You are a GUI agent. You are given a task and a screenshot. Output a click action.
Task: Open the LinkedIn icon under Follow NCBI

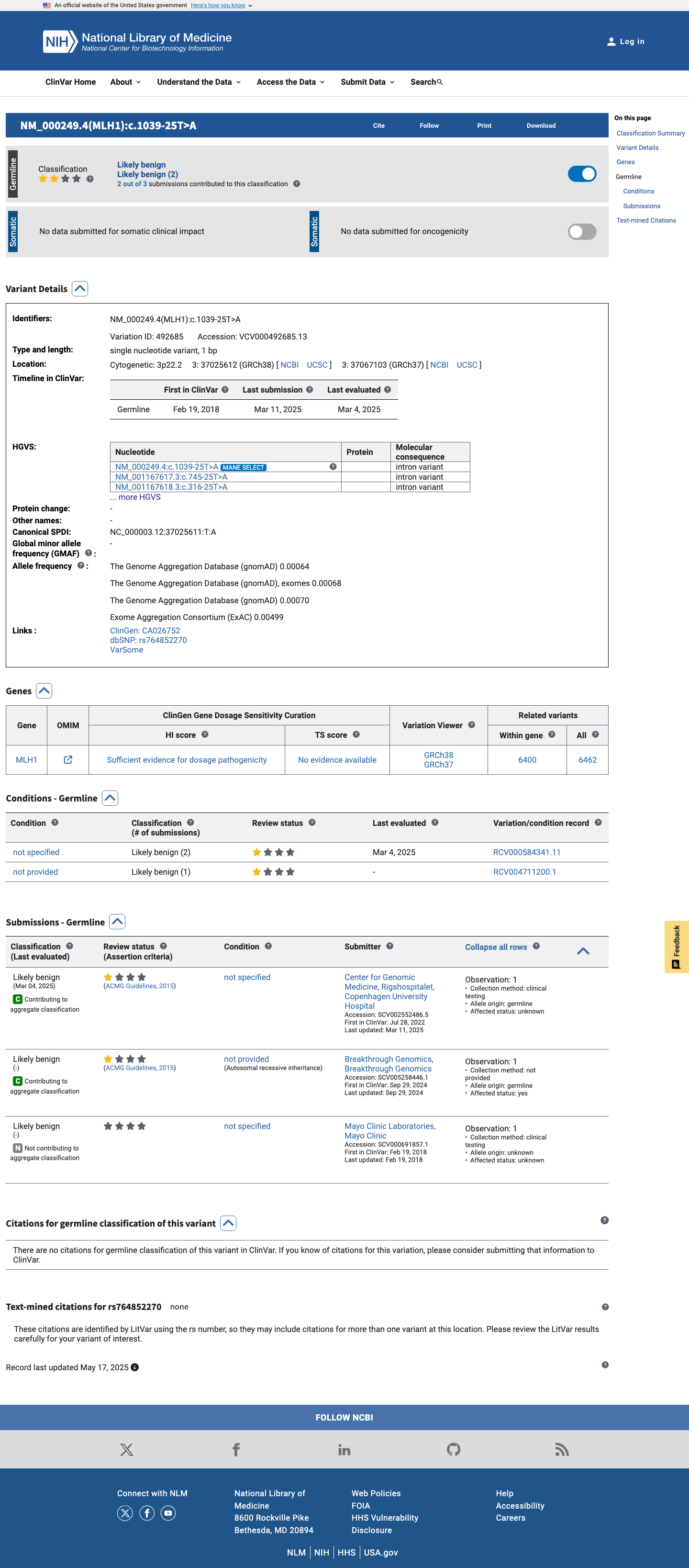tap(344, 1449)
